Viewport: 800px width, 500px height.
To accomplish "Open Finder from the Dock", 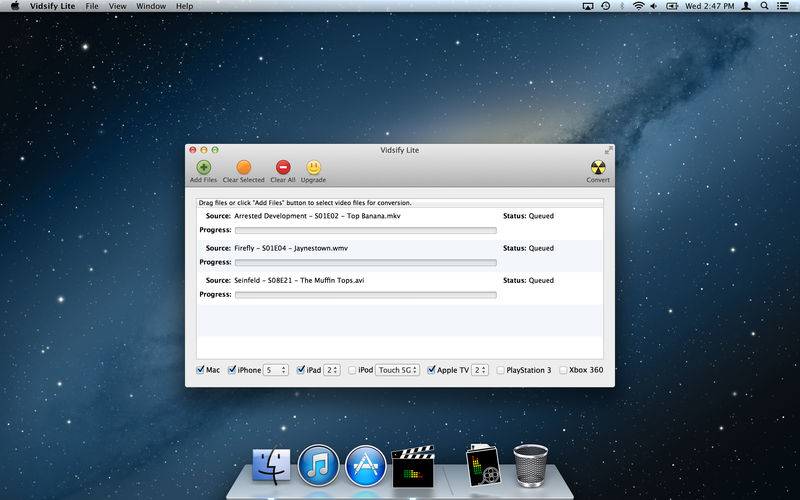I will pyautogui.click(x=271, y=466).
